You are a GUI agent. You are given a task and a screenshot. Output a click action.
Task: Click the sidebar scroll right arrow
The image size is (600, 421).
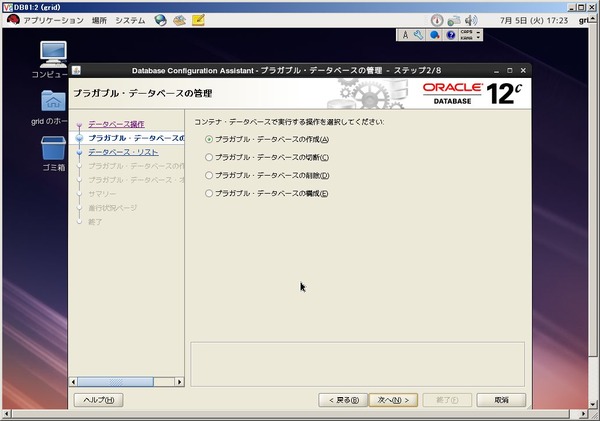coord(179,382)
